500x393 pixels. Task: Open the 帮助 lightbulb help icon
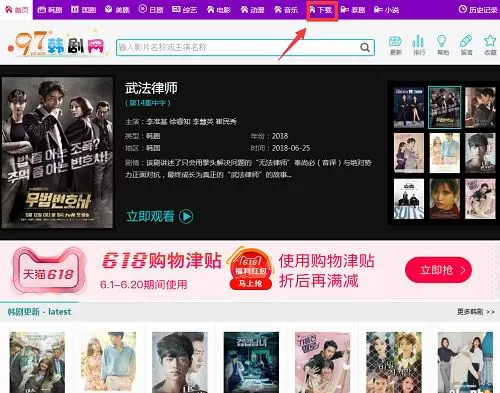tap(442, 45)
